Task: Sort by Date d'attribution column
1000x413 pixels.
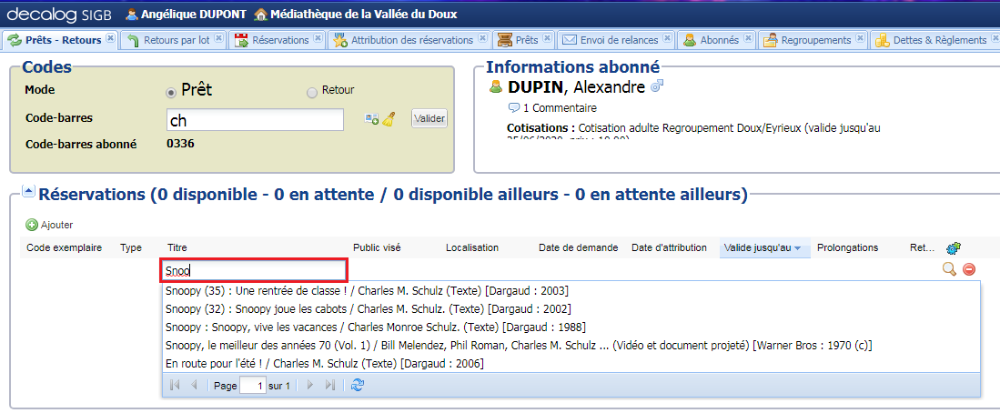Action: (x=669, y=247)
